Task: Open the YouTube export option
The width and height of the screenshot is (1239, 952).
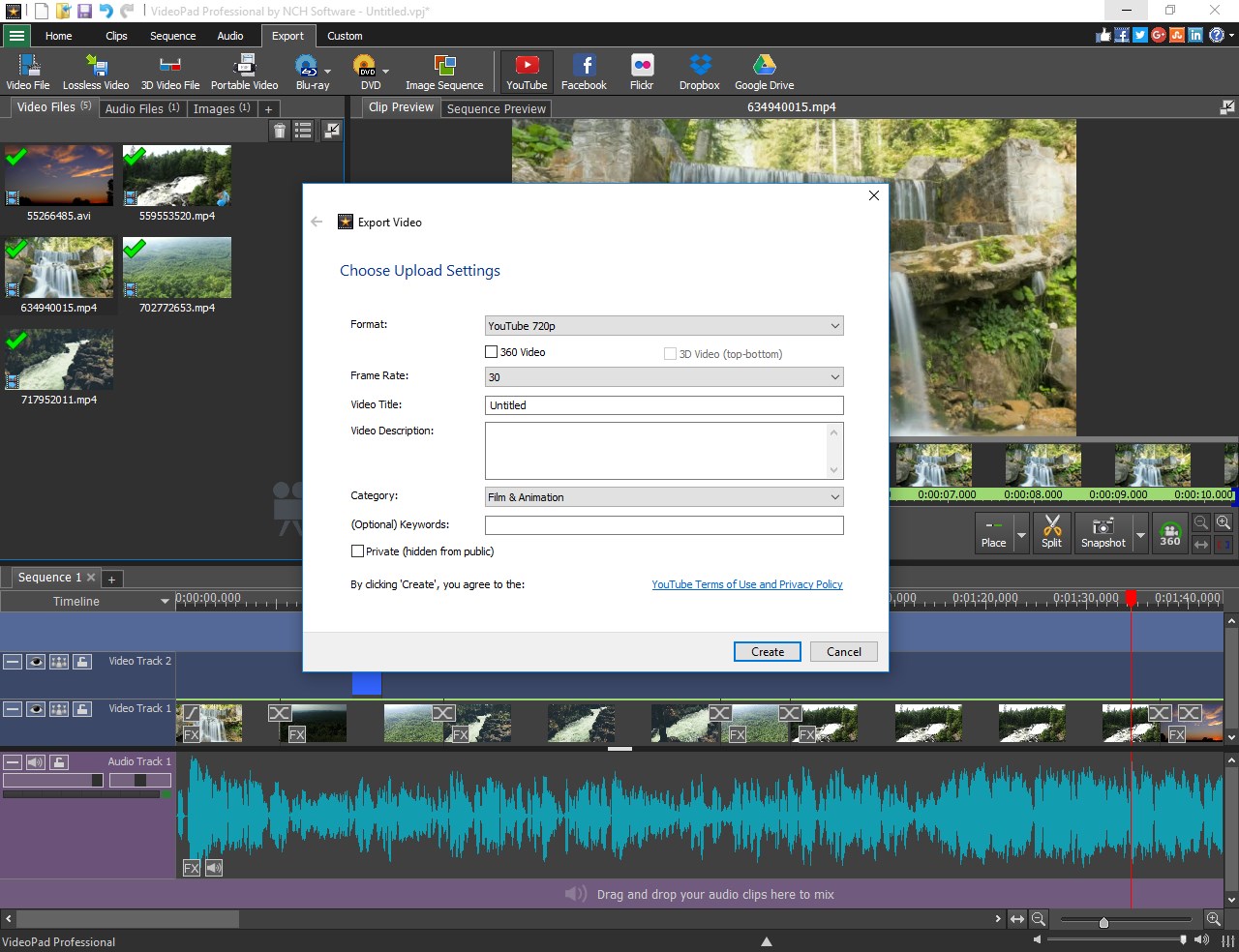Action: 526,70
